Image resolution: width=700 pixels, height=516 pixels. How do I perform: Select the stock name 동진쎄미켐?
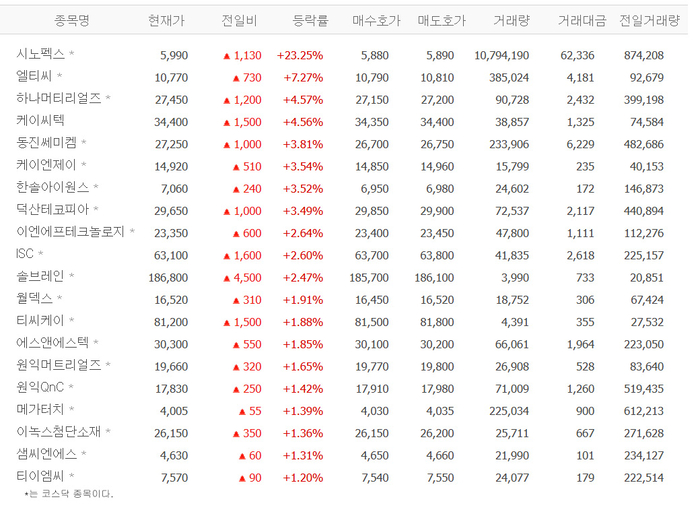tap(47, 143)
